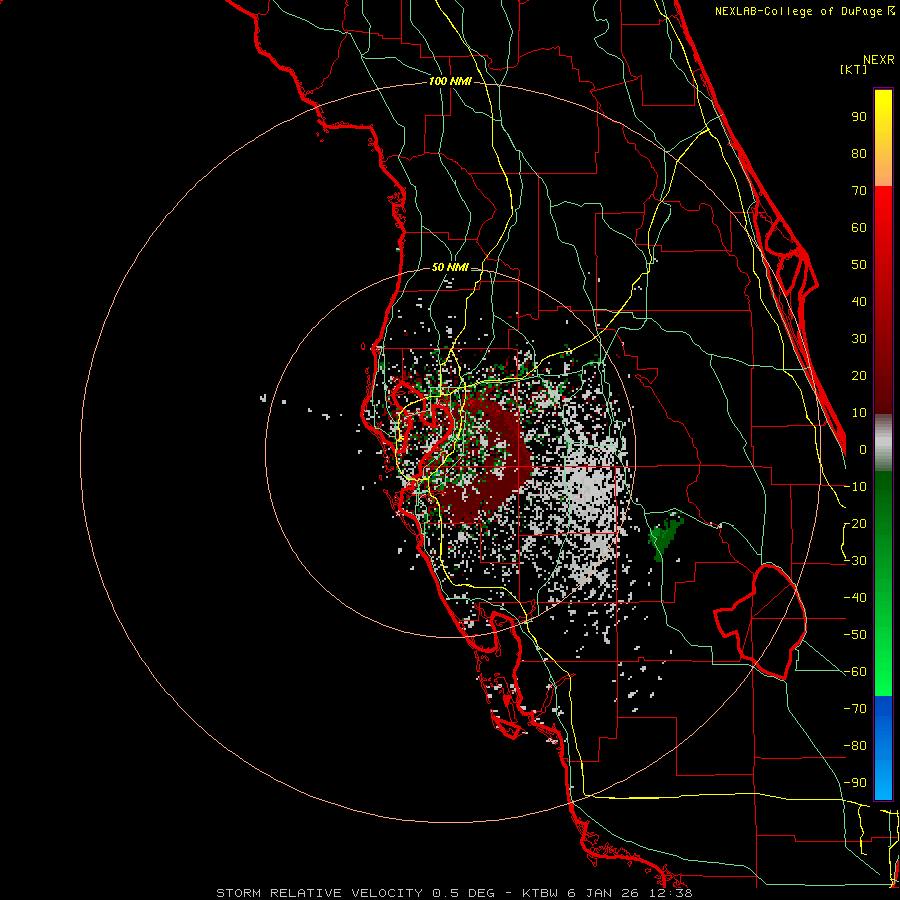
Task: Click the NEXR label above the color scale
Action: click(879, 60)
